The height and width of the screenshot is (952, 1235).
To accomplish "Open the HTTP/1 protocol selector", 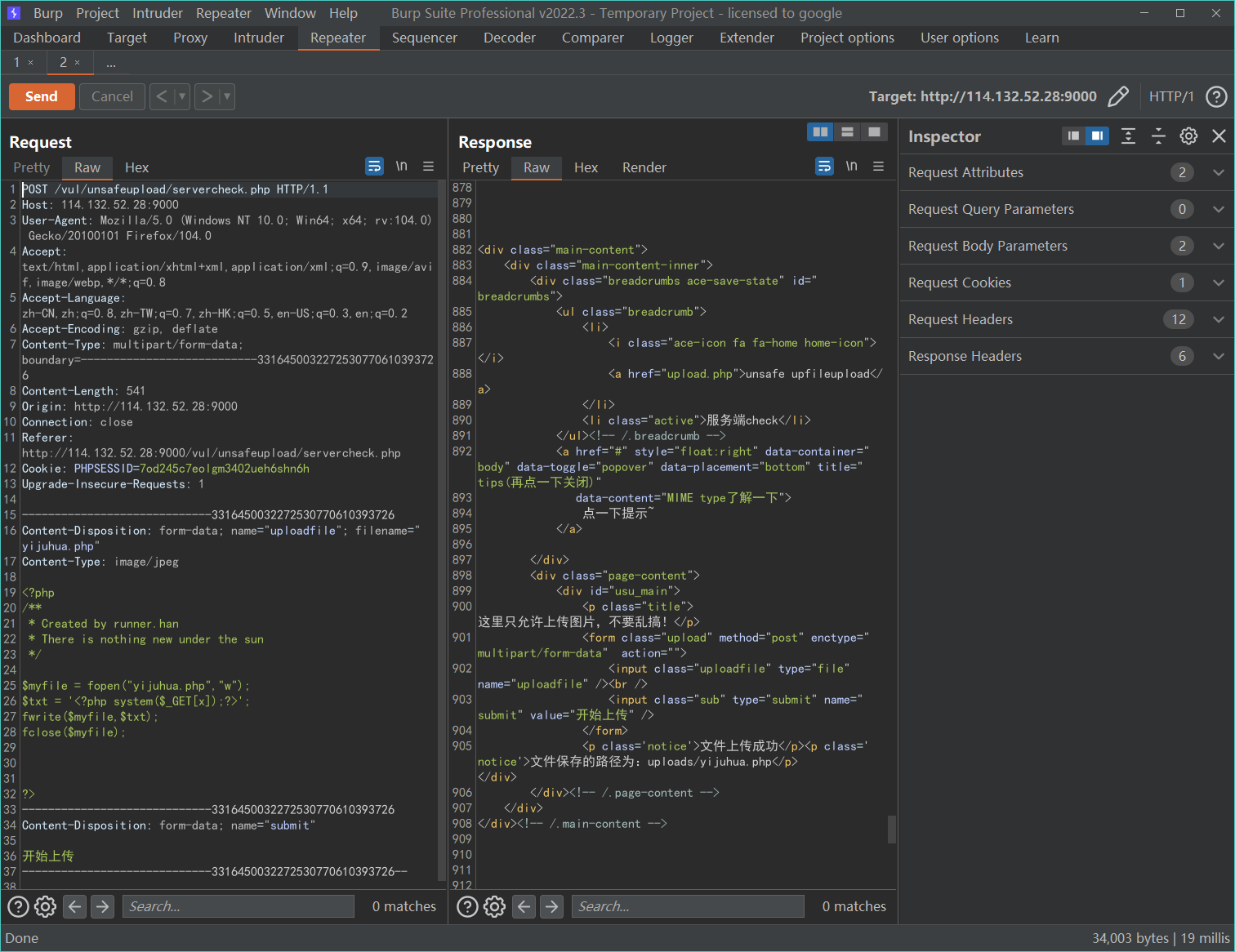I will coord(1171,96).
